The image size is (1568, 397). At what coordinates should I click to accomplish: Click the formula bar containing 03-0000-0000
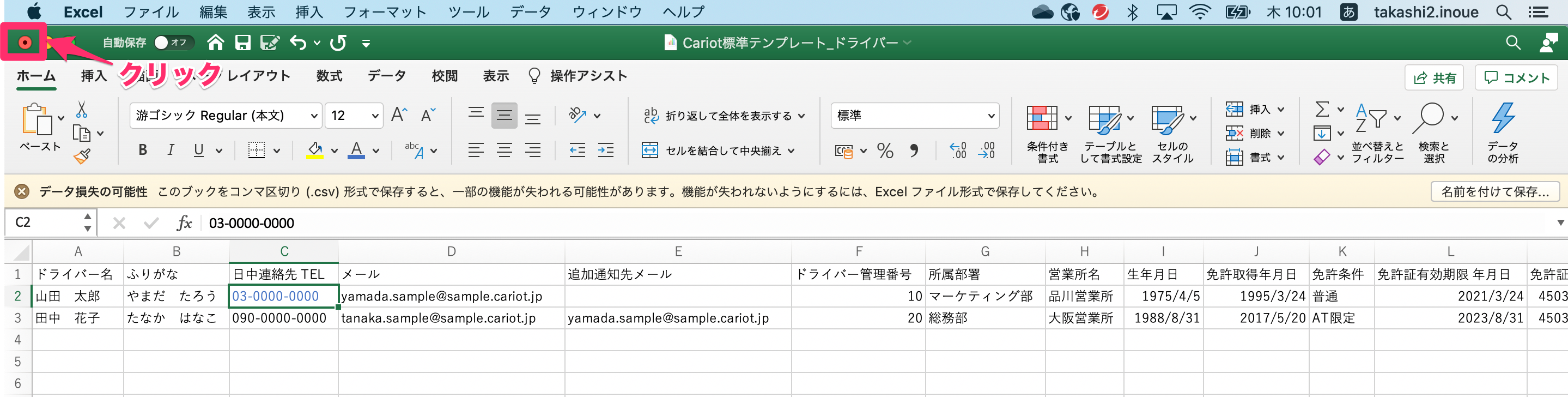[x=877, y=223]
